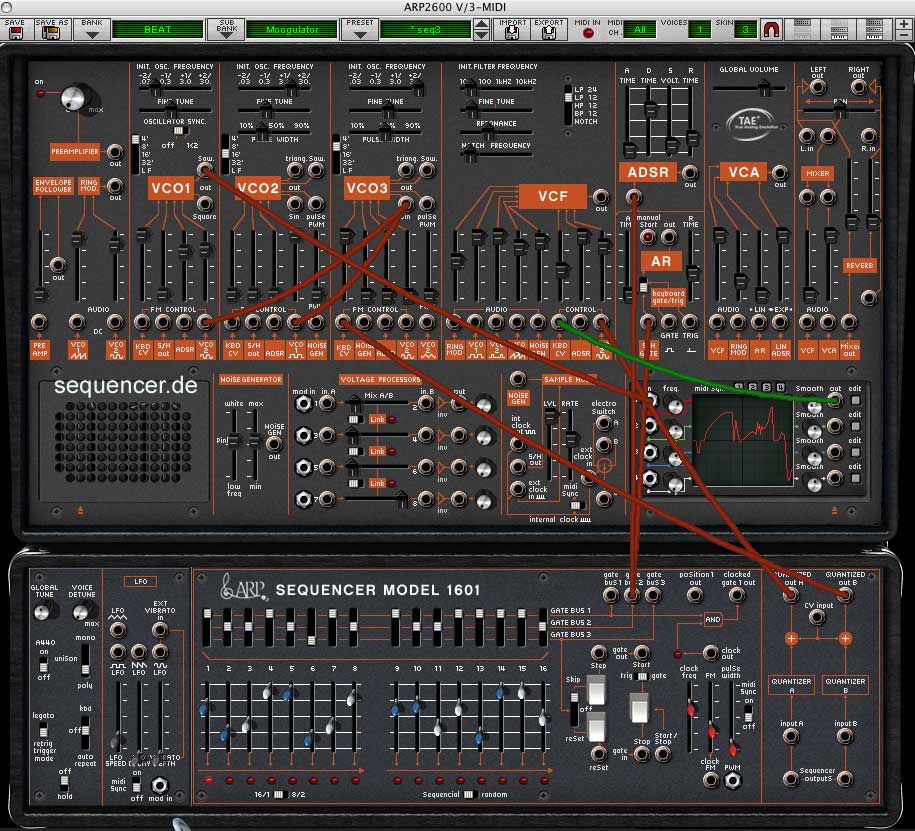This screenshot has width=915, height=831.
Task: Open the Skin number selector
Action: (x=745, y=29)
